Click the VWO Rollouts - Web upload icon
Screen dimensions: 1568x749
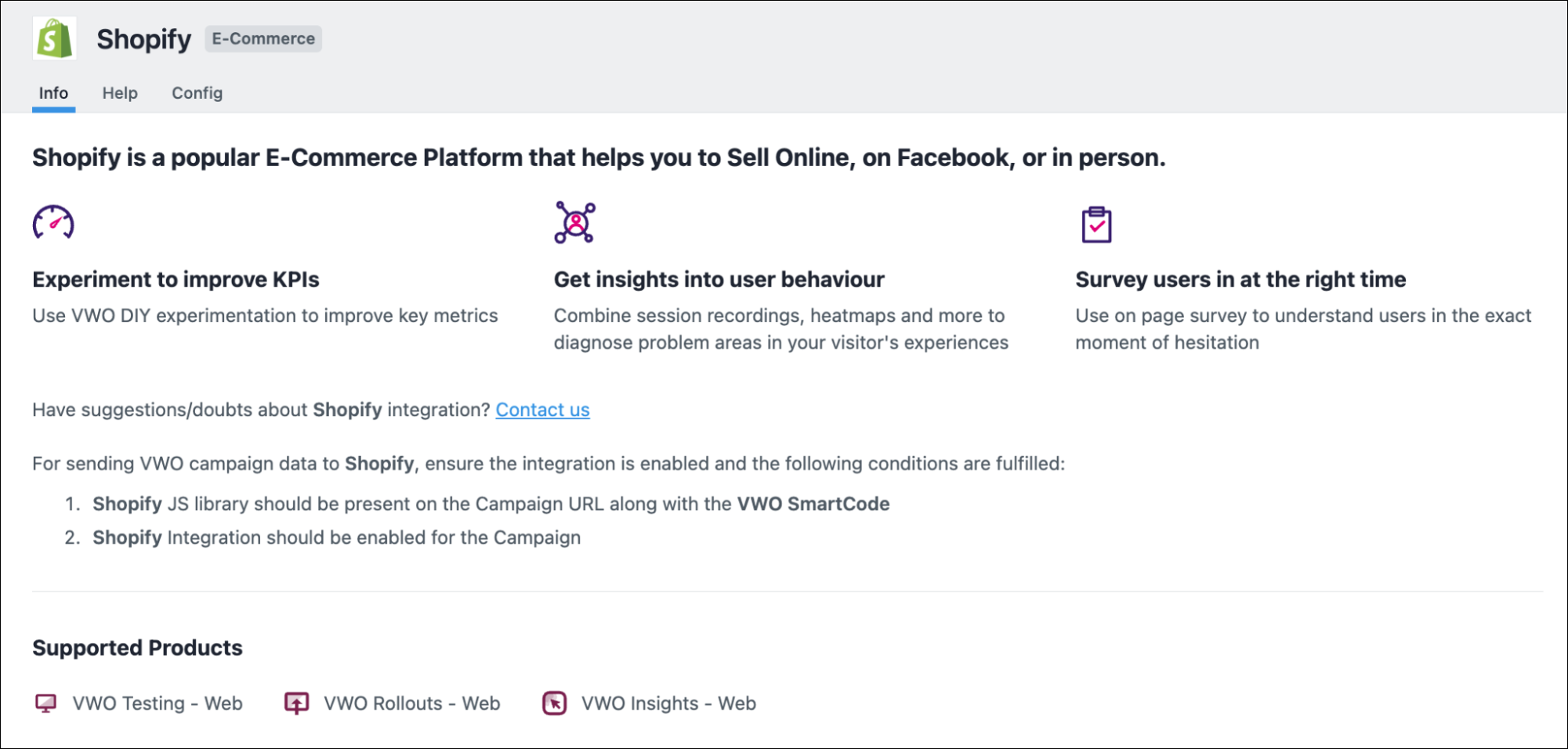click(296, 704)
